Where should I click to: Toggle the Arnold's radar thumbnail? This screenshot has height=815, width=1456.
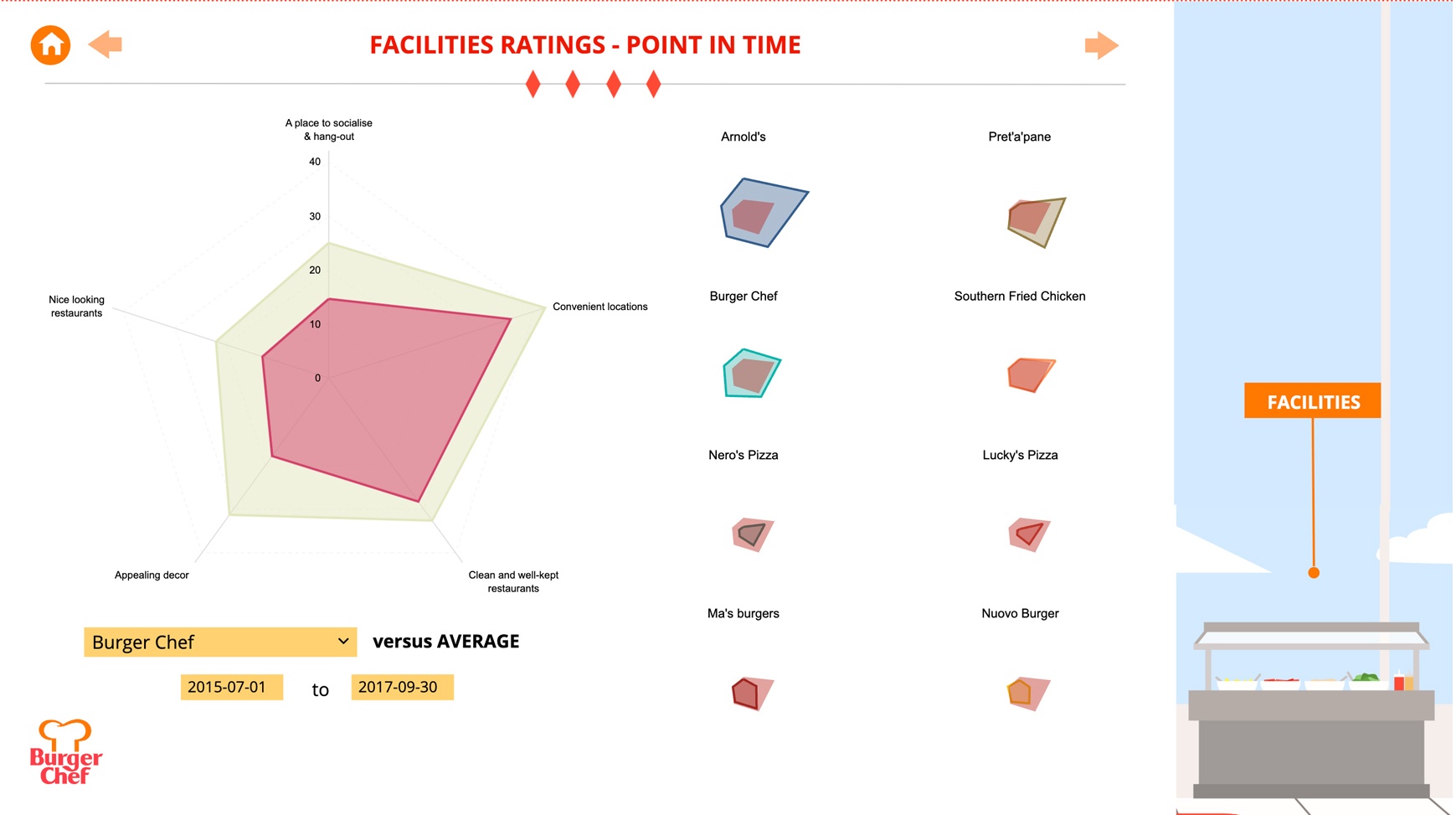coord(762,212)
